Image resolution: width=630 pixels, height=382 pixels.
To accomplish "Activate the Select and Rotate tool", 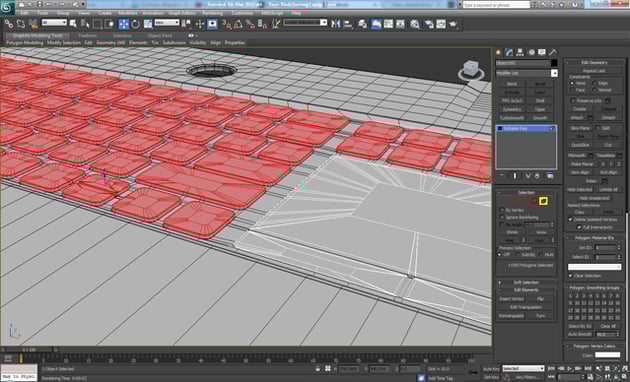I will (x=135, y=24).
